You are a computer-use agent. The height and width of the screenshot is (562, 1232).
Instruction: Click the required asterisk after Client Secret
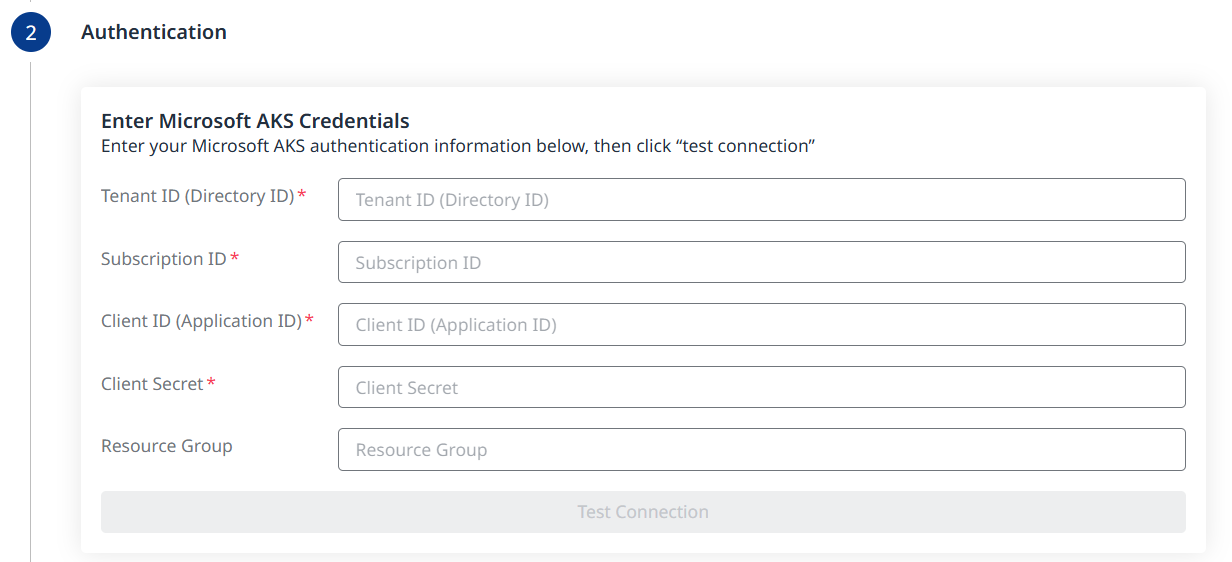[x=211, y=383]
